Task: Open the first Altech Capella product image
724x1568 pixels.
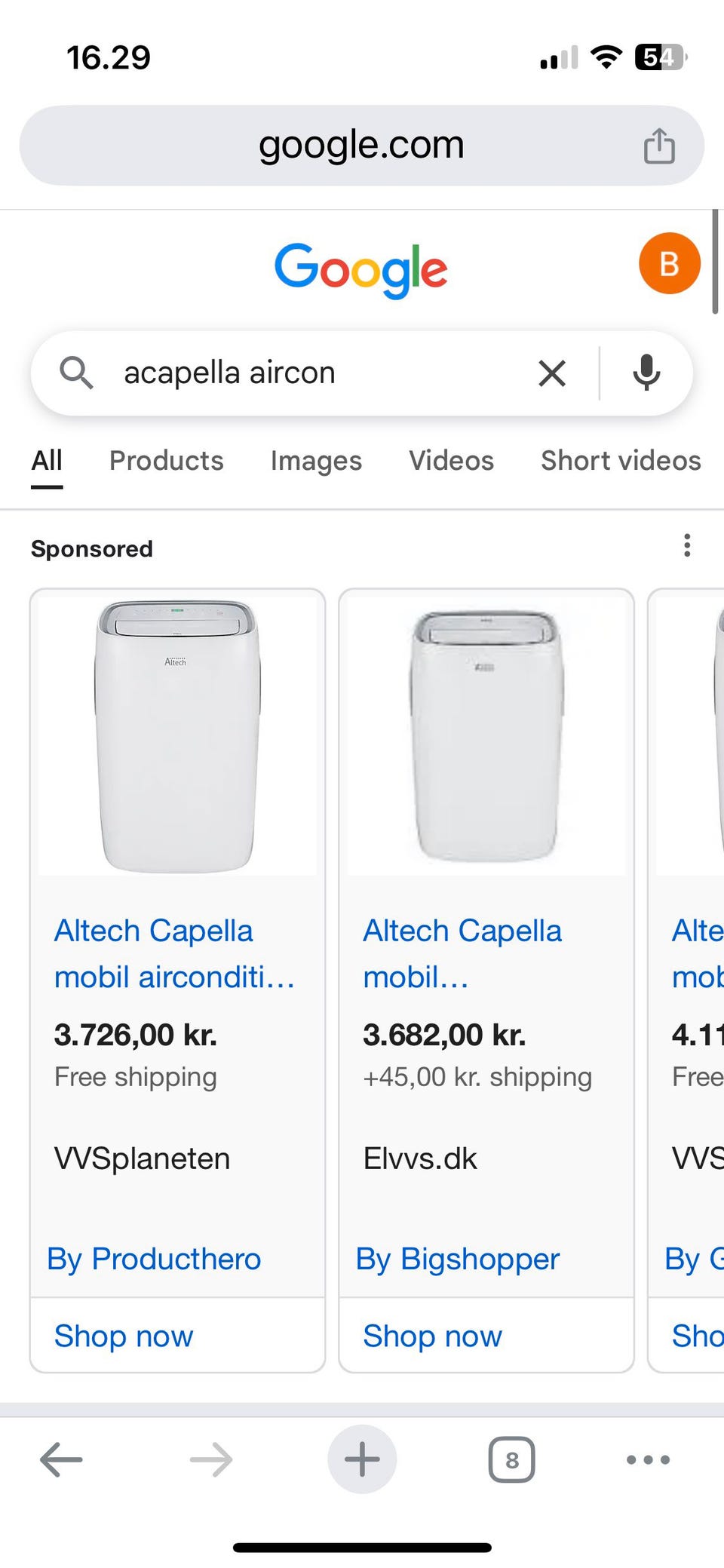Action: click(178, 736)
